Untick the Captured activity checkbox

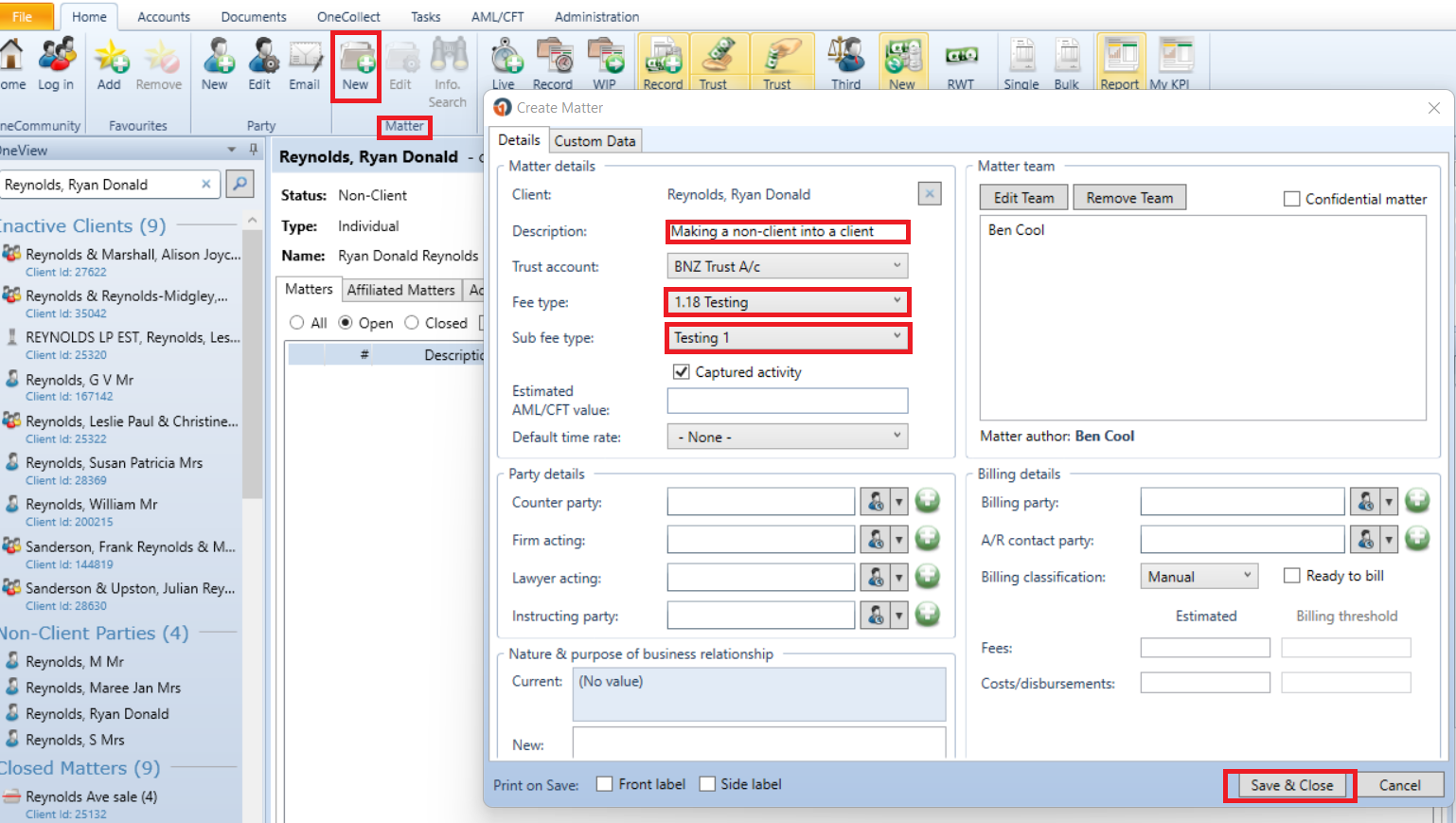pos(681,371)
